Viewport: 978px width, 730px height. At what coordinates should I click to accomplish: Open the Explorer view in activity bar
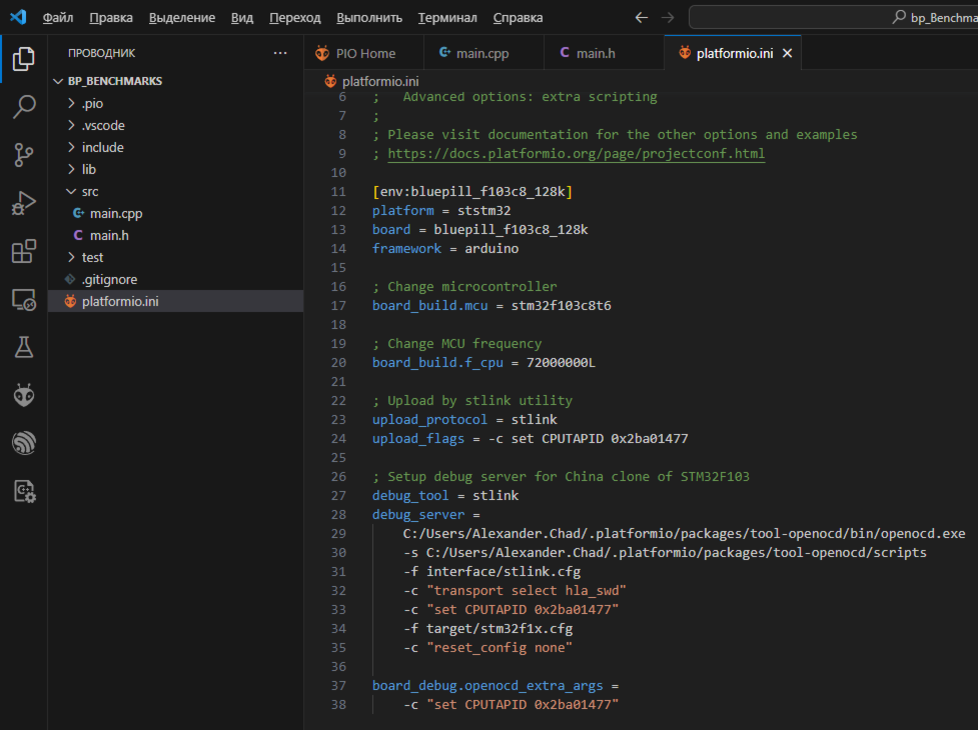click(x=24, y=59)
